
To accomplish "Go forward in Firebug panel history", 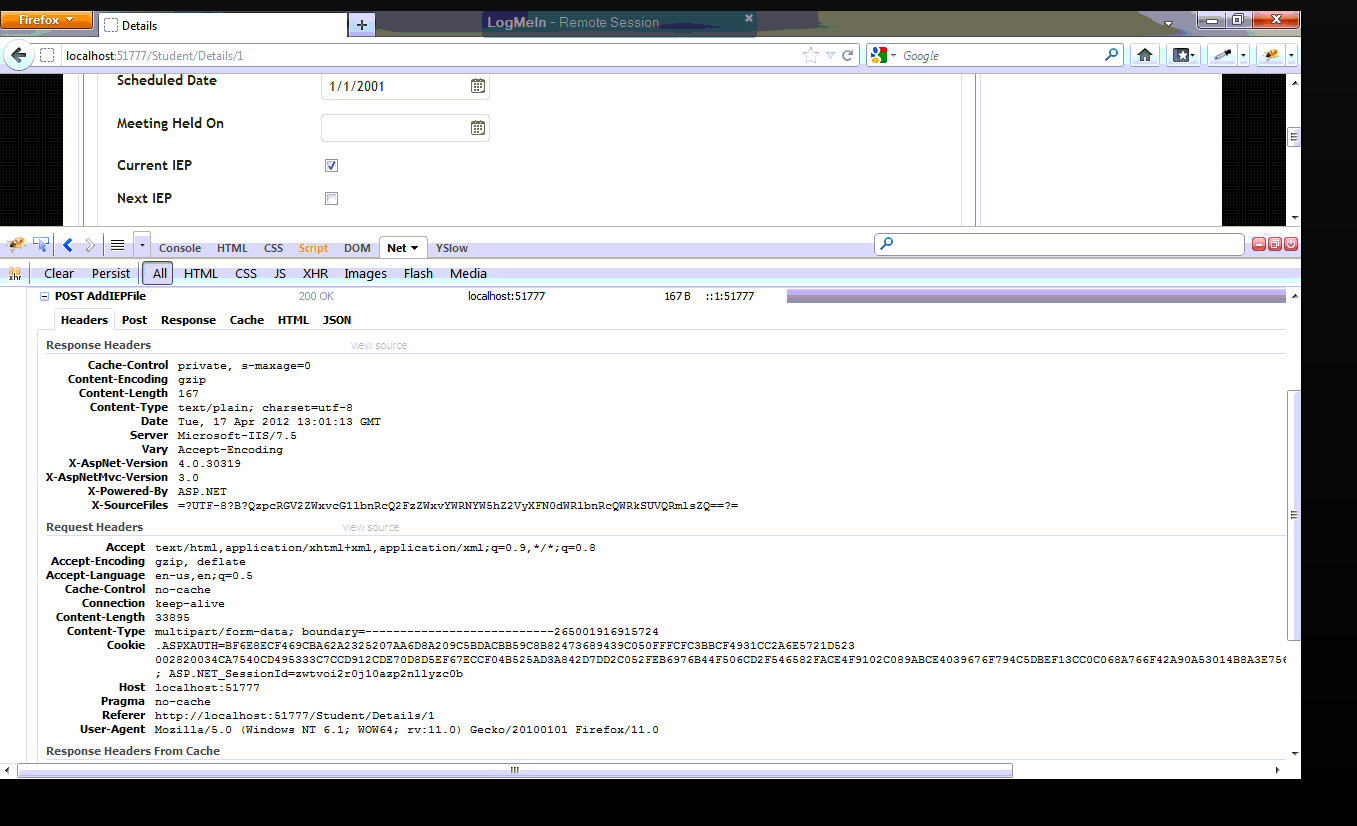I will click(x=90, y=245).
